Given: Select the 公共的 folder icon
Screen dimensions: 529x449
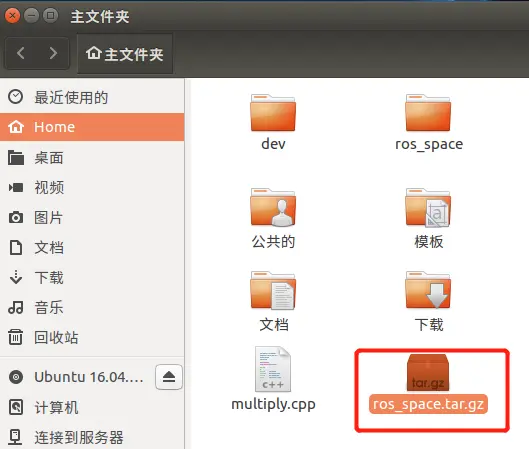Looking at the screenshot, I should (x=273, y=207).
